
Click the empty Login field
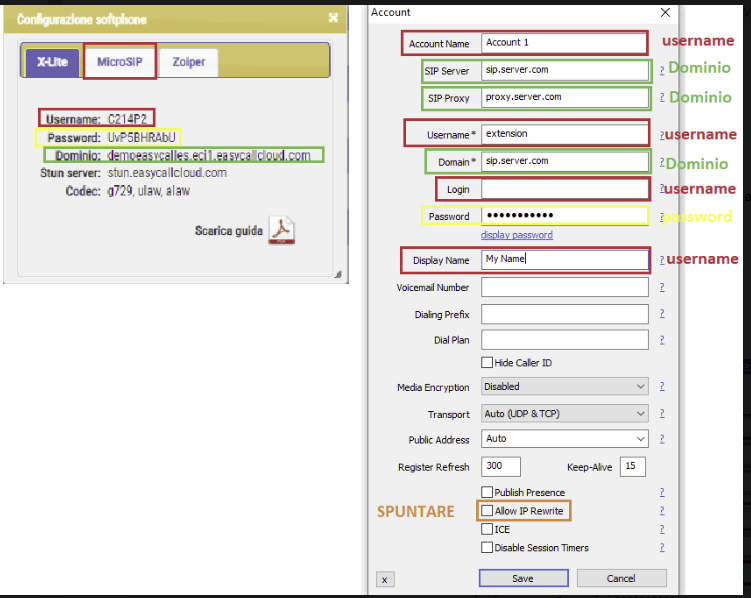(565, 189)
